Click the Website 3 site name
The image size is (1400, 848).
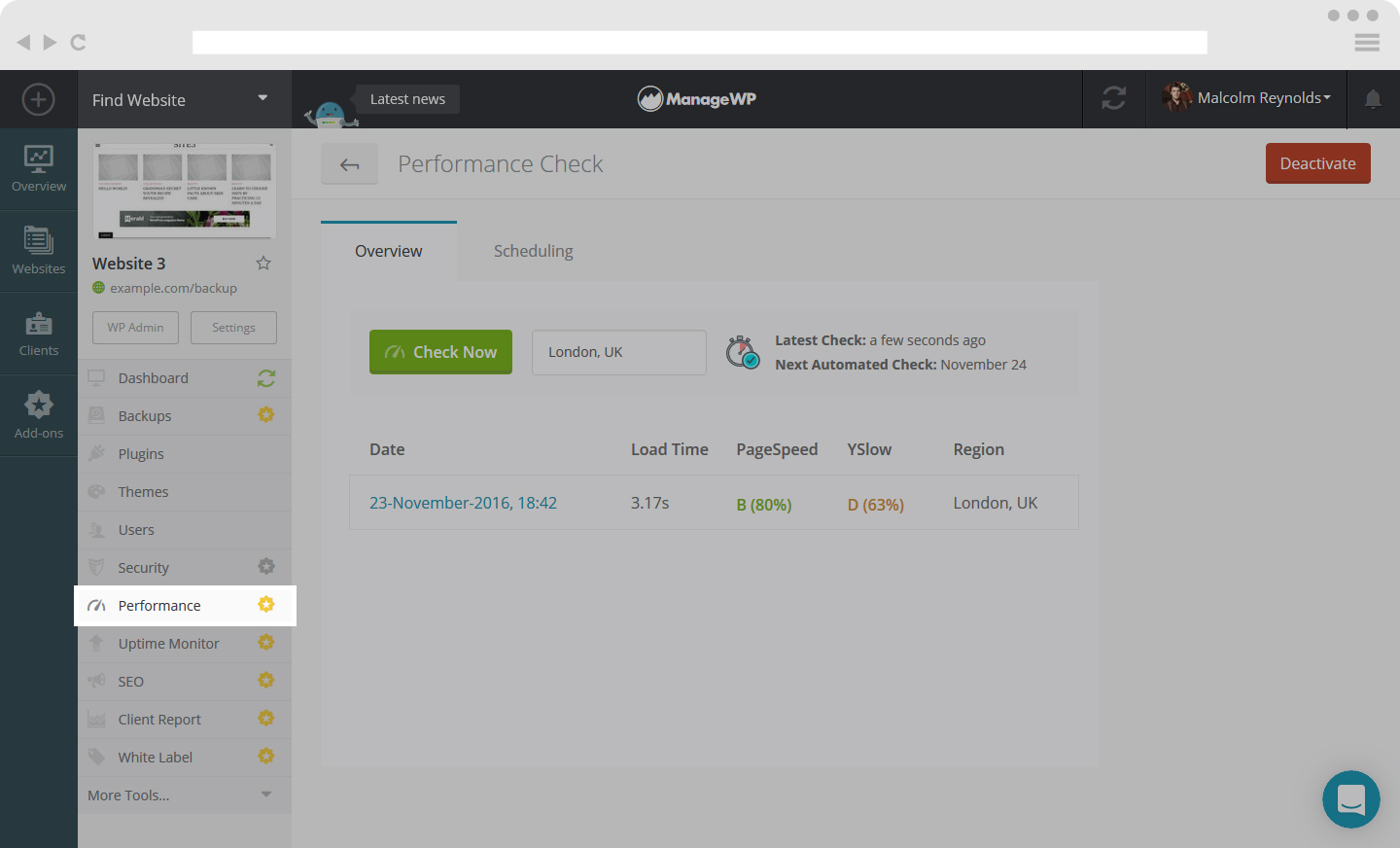129,264
